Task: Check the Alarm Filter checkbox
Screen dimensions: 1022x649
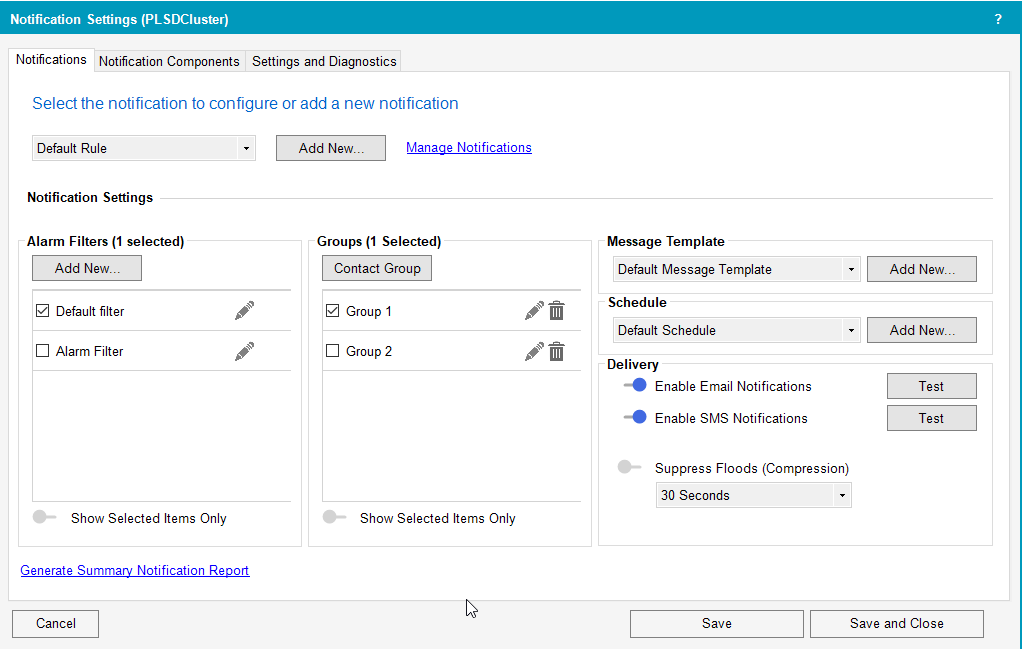Action: pos(42,351)
